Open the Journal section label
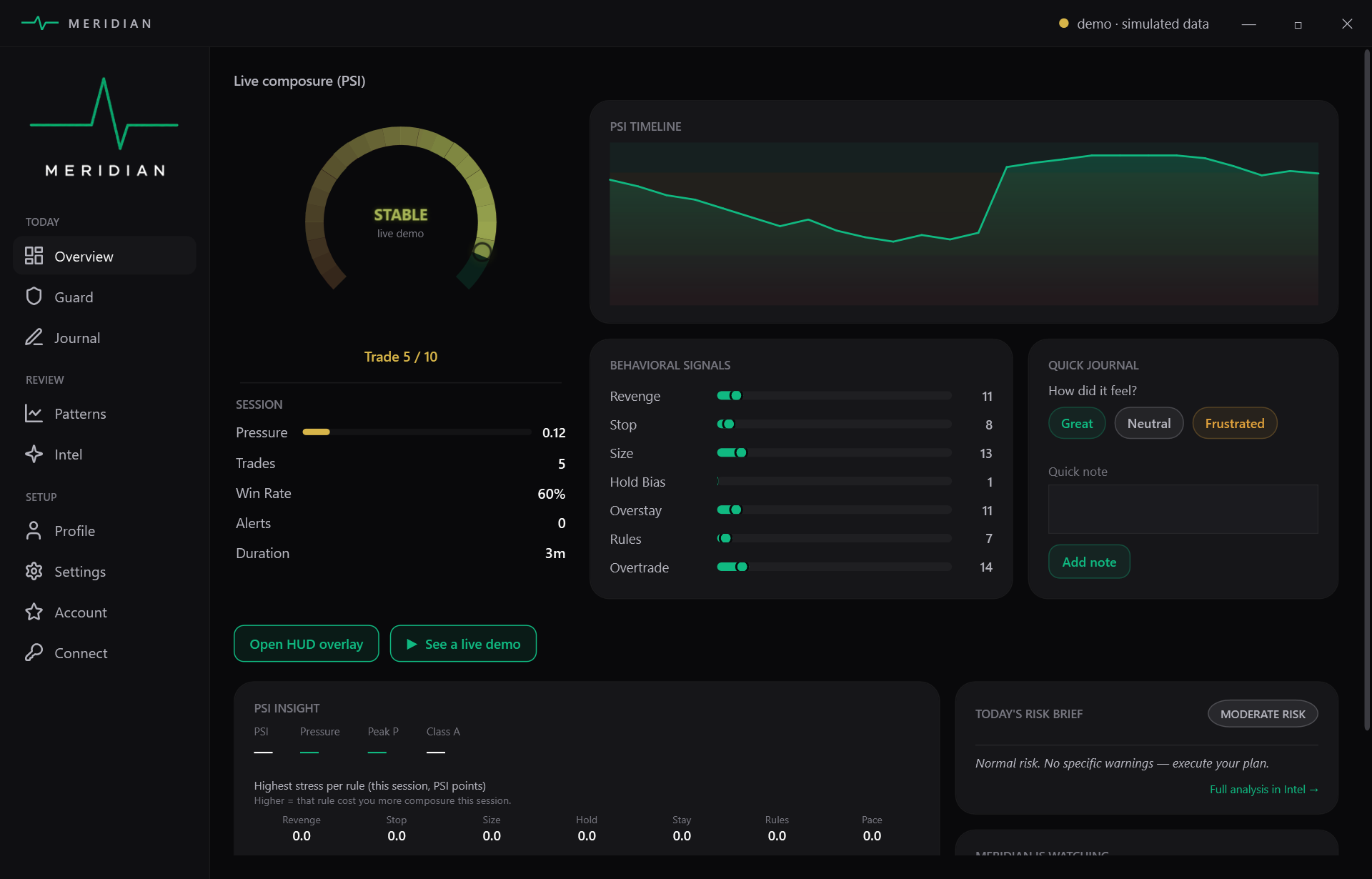1372x879 pixels. coord(77,338)
